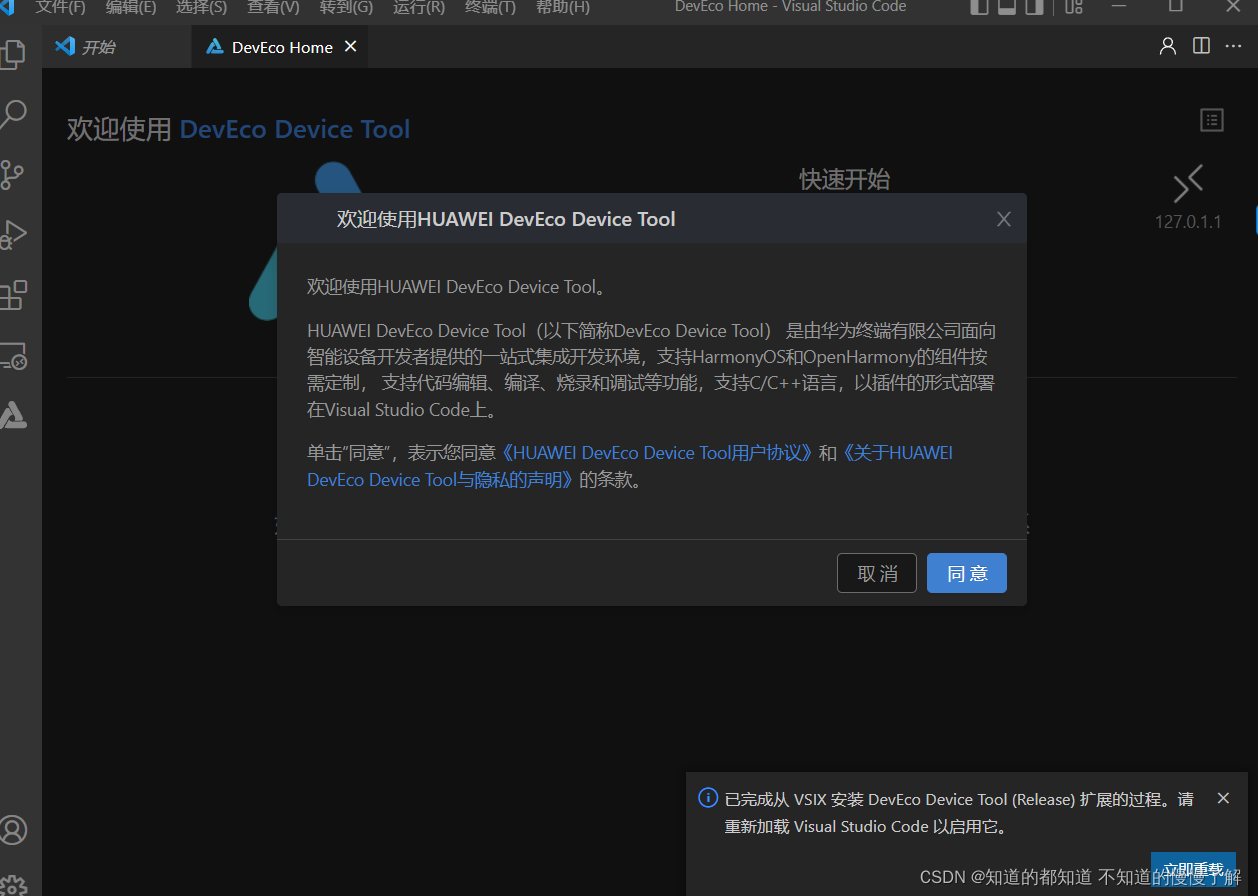The width and height of the screenshot is (1258, 896).
Task: Split the editor to the right
Action: click(x=1201, y=46)
